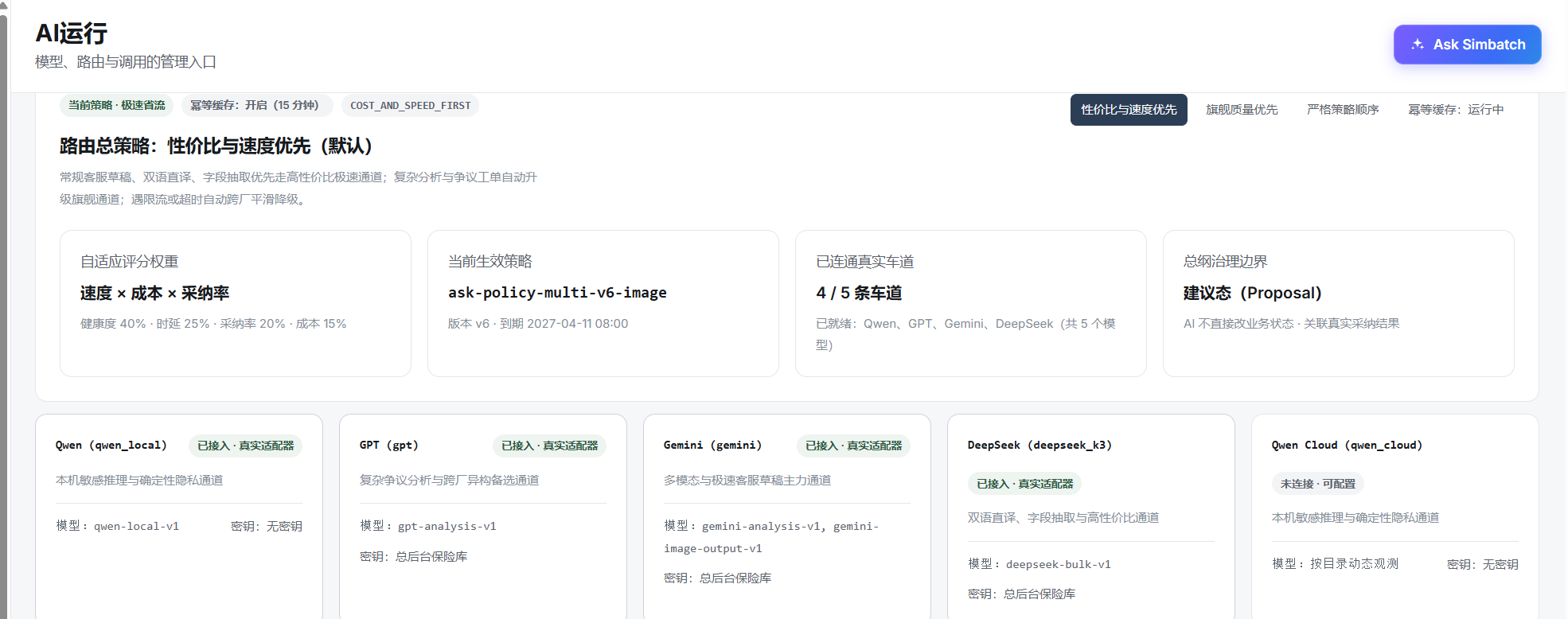Click the 幂等缓存：开启 (15 分钟) badge
1568x619 pixels.
pos(258,105)
